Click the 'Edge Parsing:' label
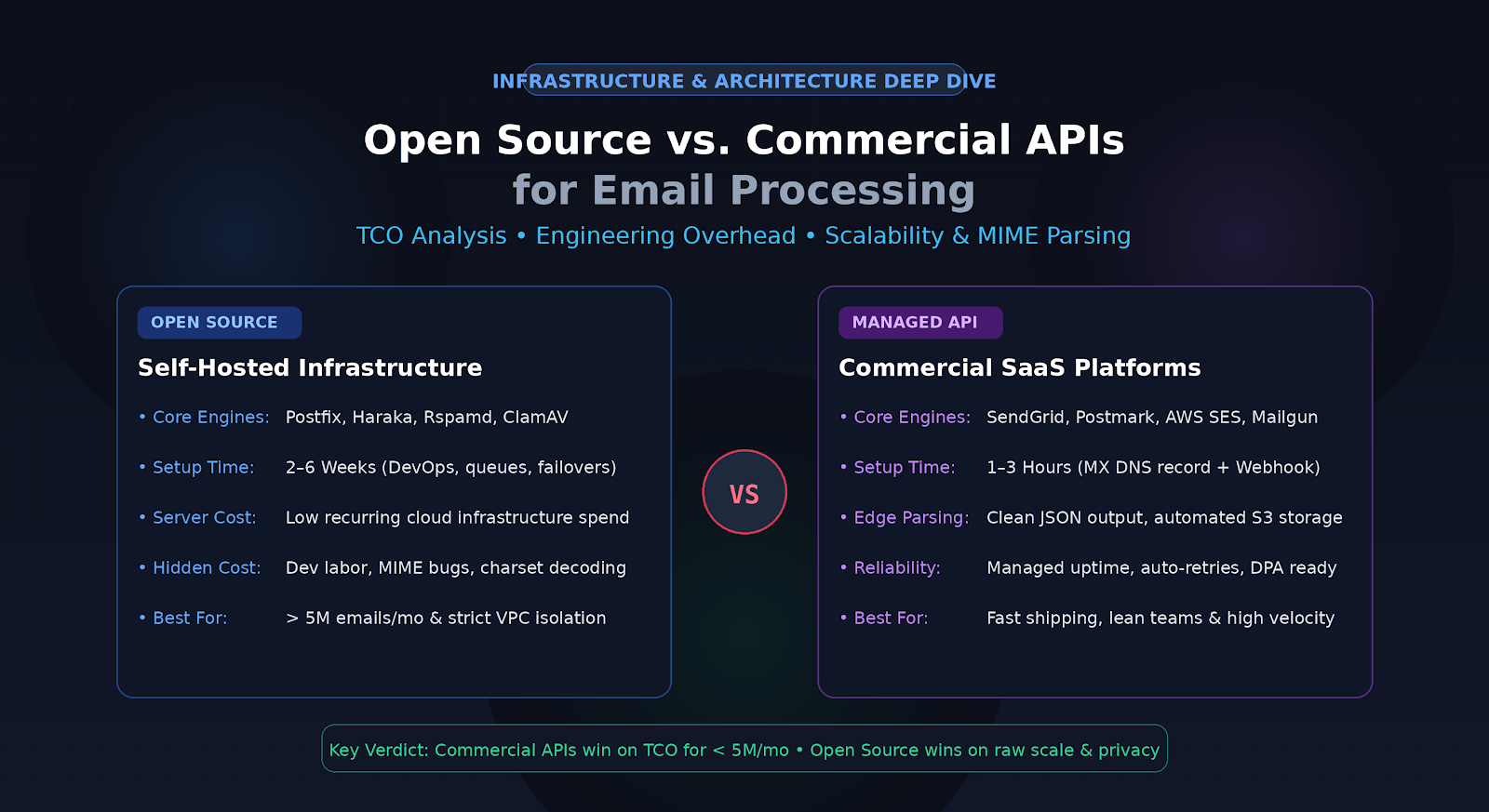 [912, 517]
